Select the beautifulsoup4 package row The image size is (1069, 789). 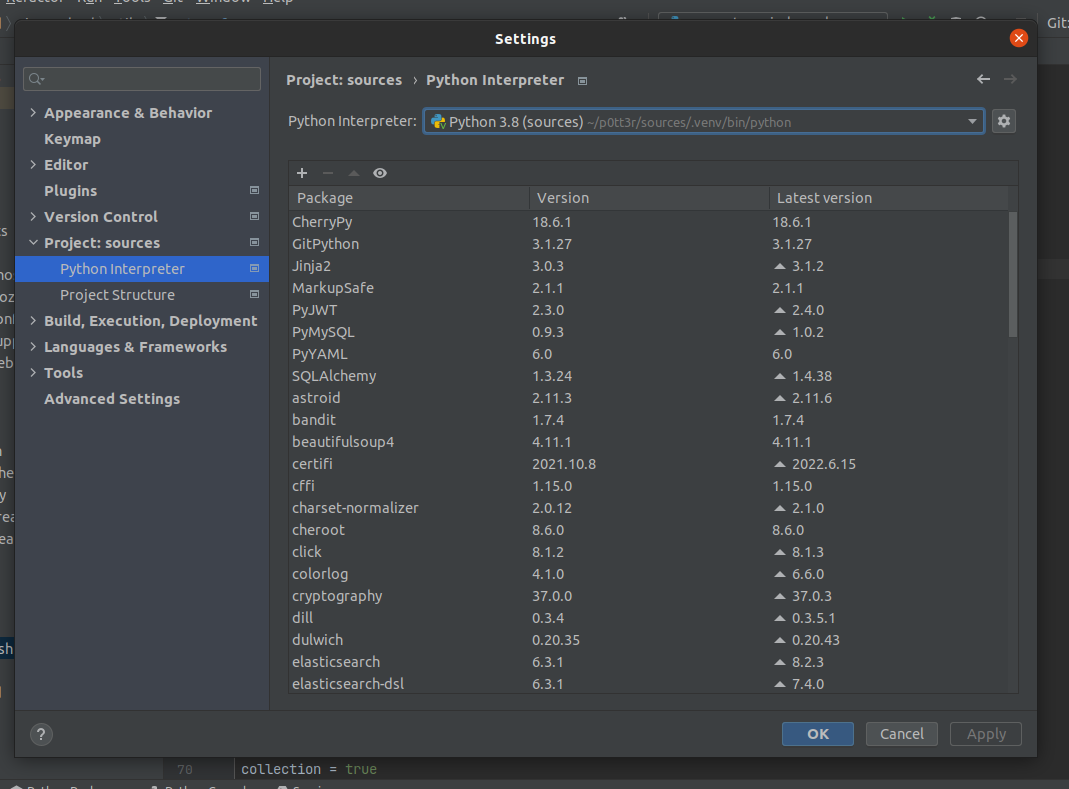click(x=648, y=442)
